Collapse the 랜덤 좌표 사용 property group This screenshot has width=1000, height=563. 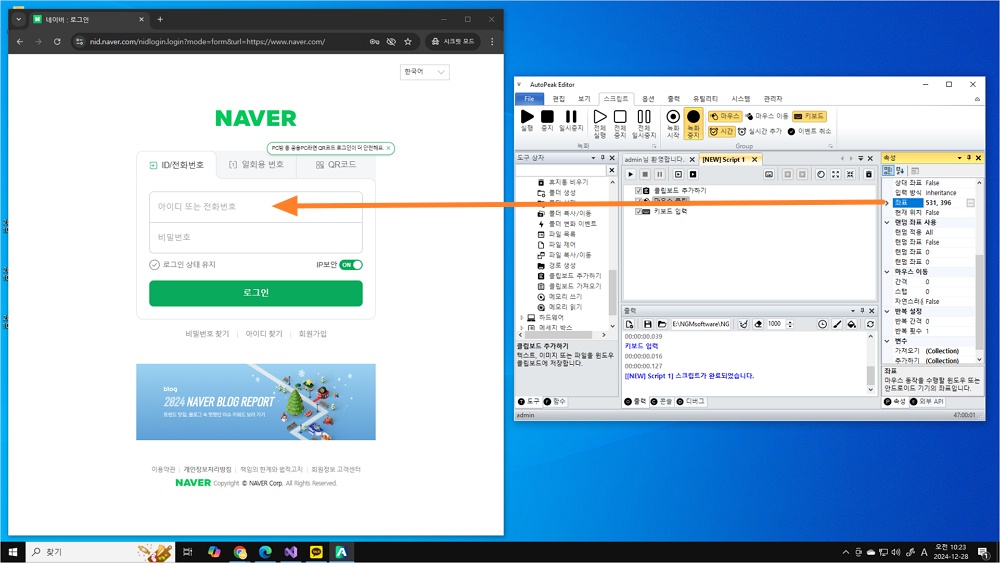pos(887,223)
